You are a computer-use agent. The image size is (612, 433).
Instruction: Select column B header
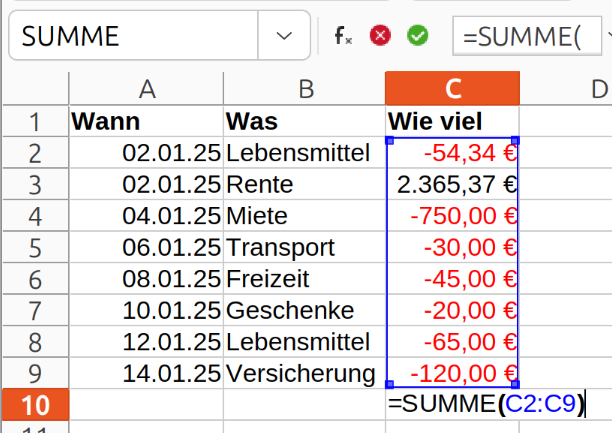point(304,88)
